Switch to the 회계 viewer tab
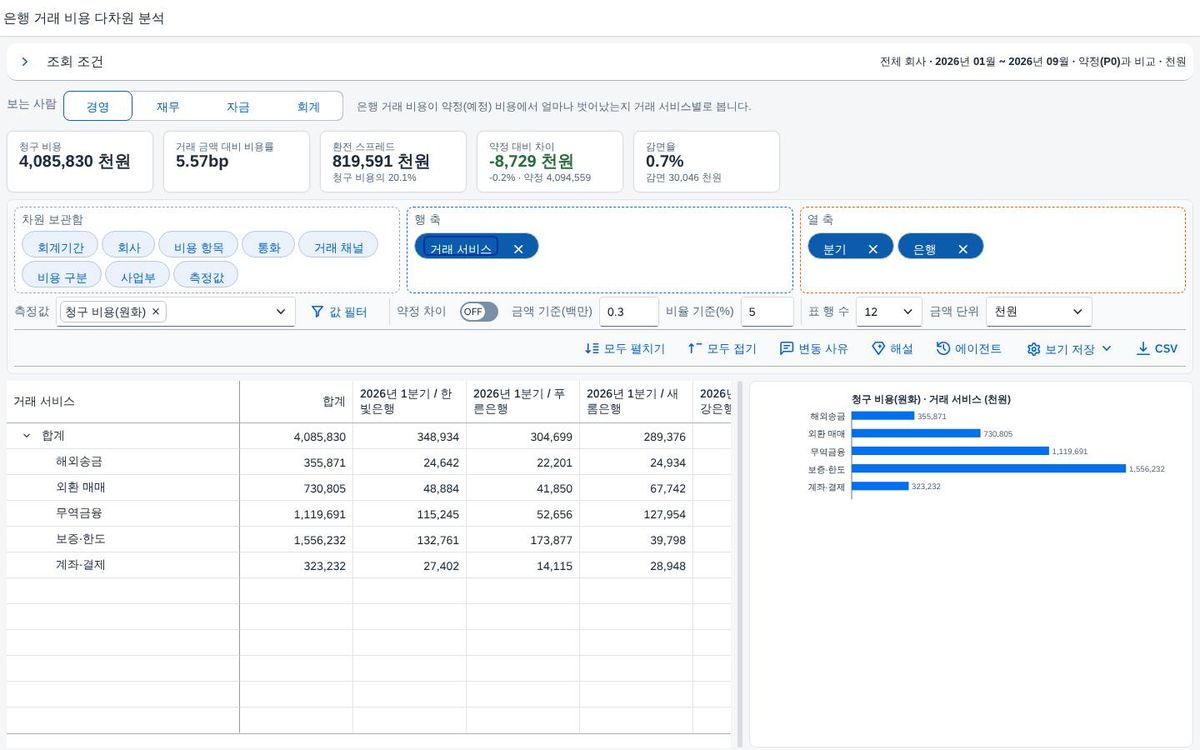The image size is (1200, 750). coord(308,107)
